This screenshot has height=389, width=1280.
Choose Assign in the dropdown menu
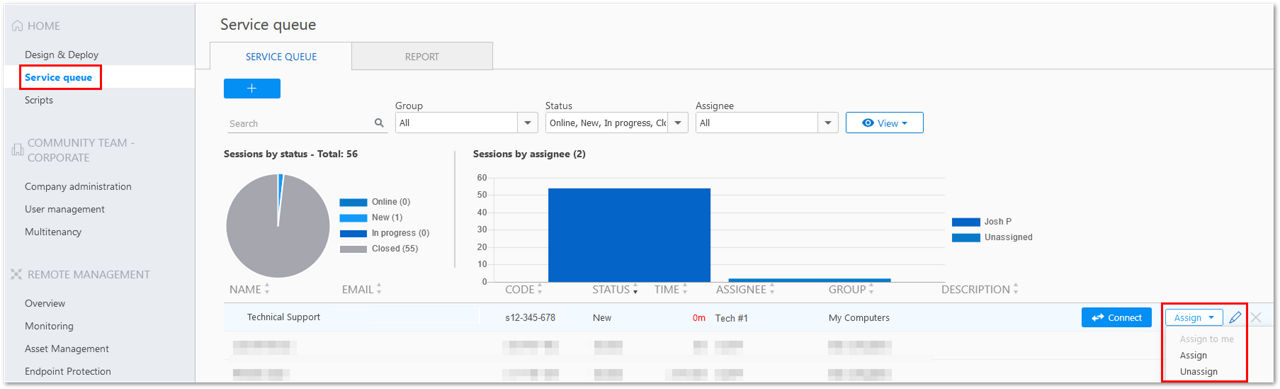1193,355
